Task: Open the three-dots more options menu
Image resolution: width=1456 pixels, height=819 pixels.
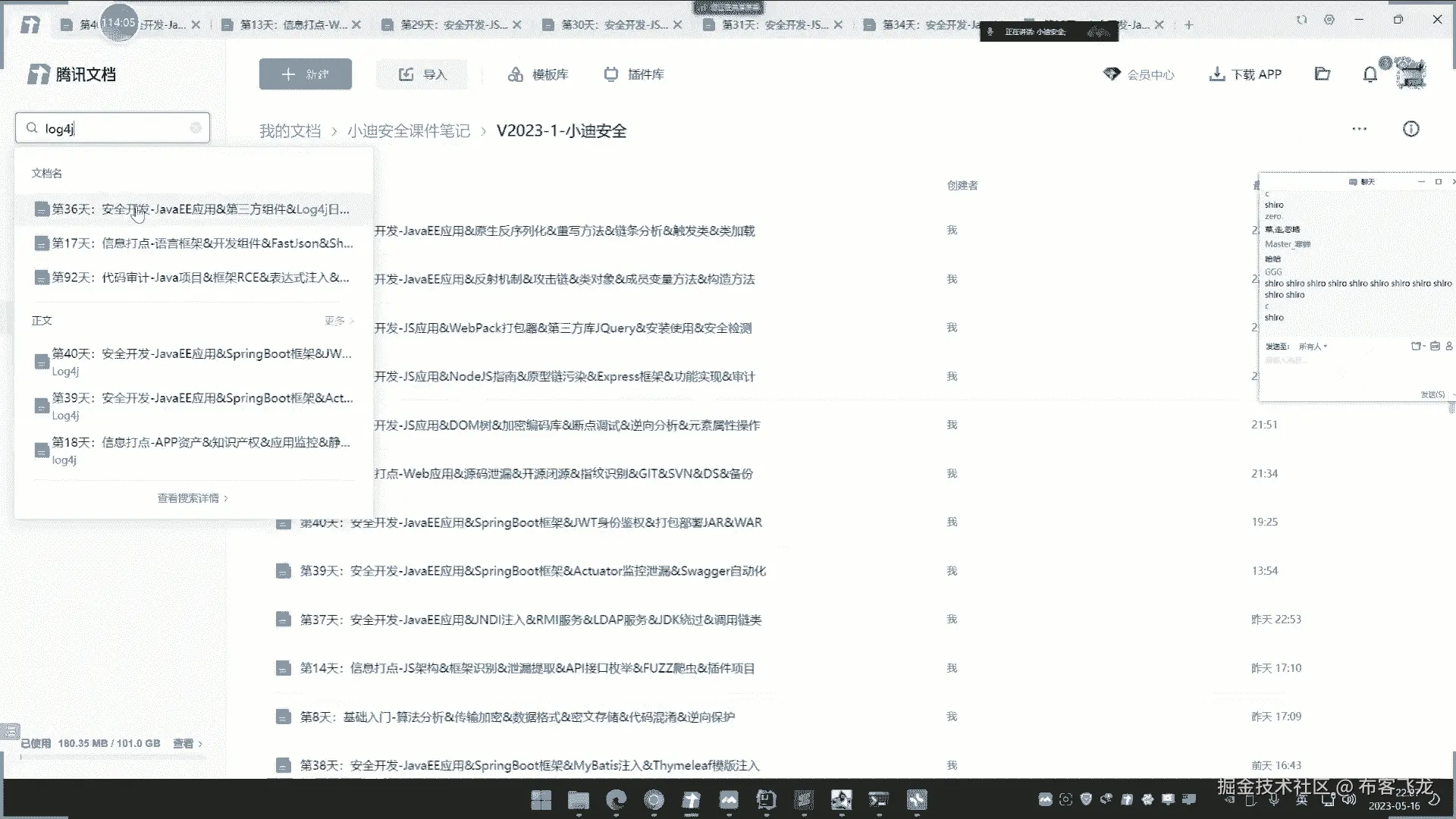Action: pyautogui.click(x=1359, y=129)
